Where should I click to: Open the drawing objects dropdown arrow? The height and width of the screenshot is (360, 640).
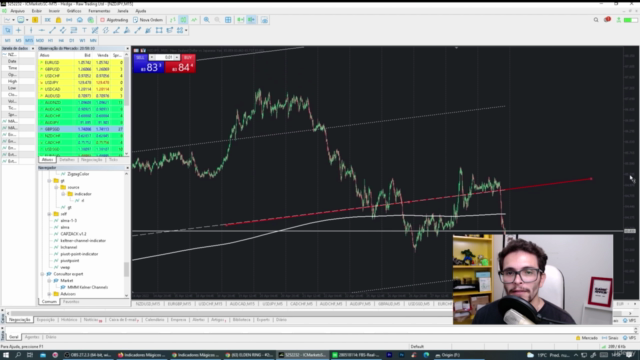[x=186, y=30]
